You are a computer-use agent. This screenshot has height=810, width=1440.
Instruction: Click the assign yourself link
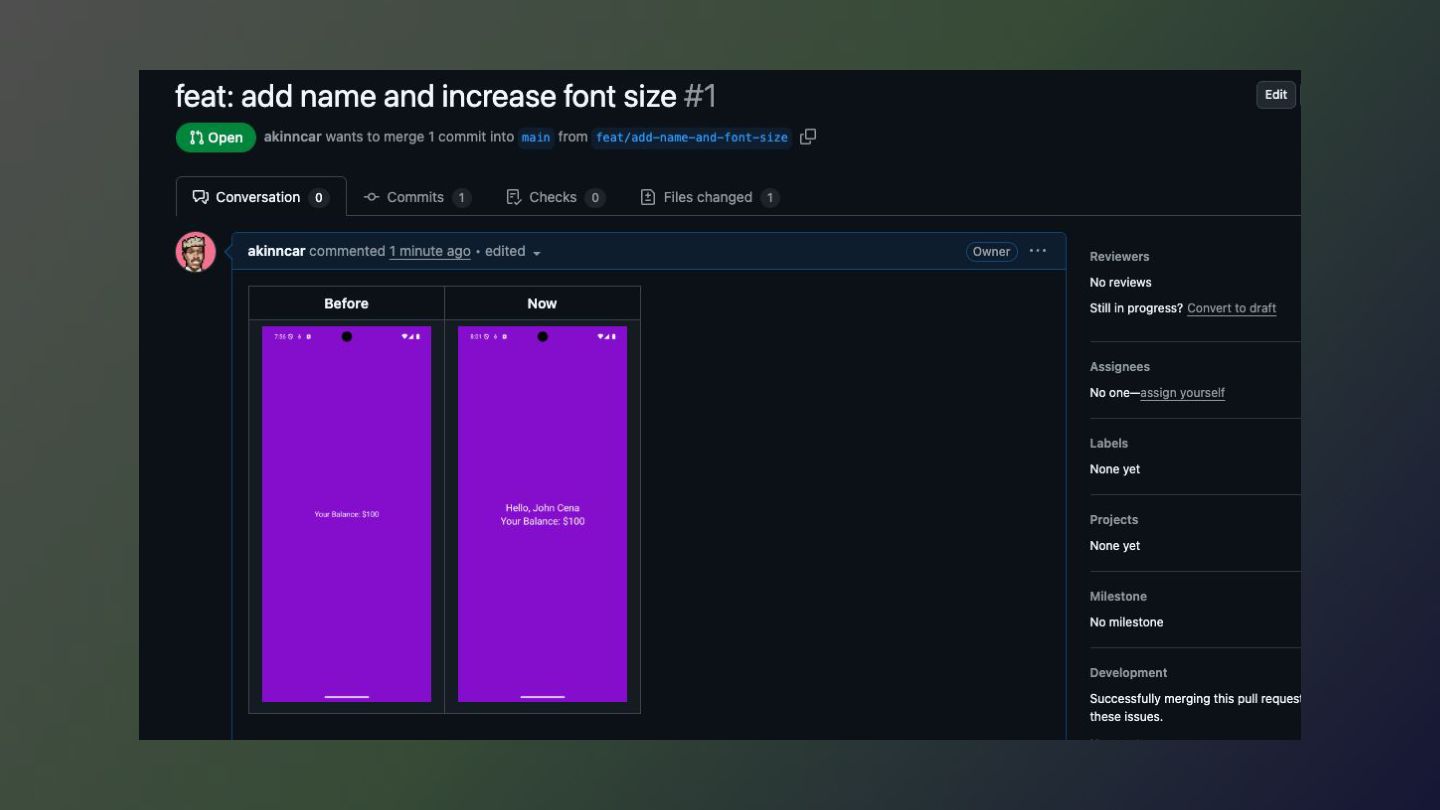(1182, 393)
